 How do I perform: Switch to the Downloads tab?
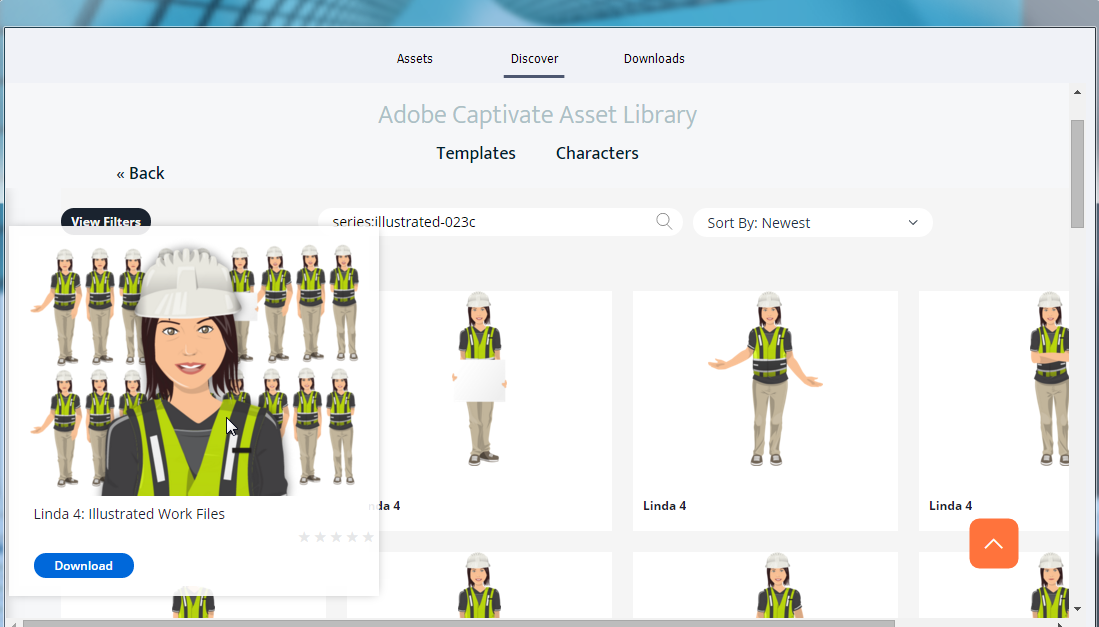click(654, 59)
